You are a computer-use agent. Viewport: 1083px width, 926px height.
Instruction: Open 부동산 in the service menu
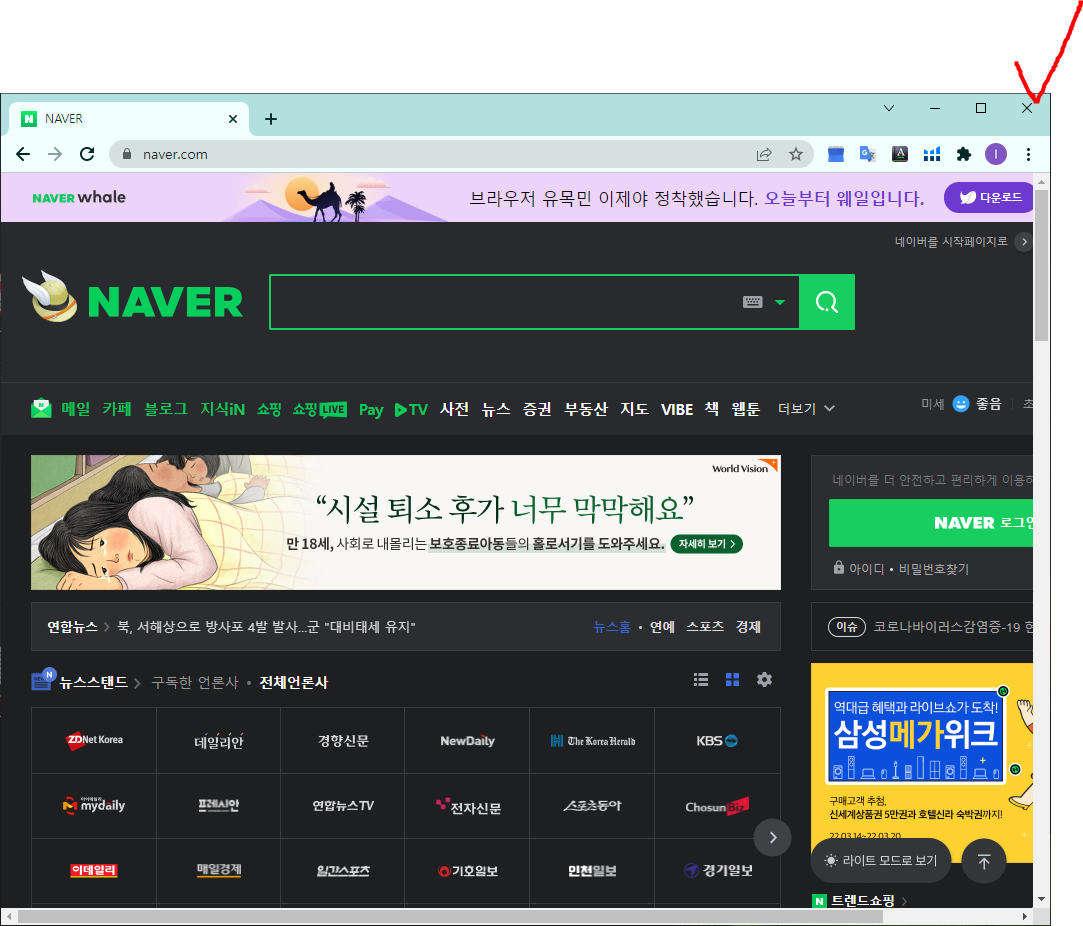pyautogui.click(x=586, y=409)
